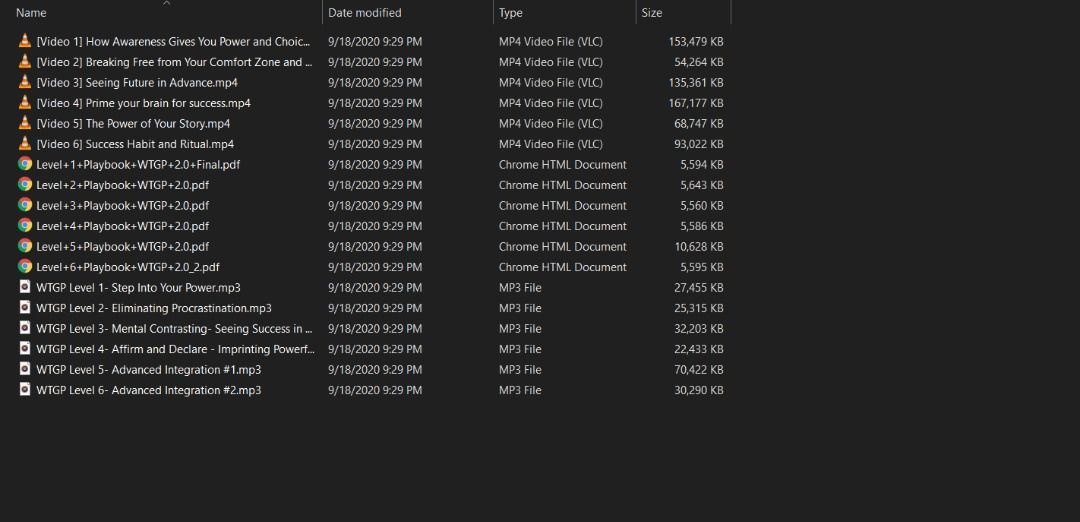Select MP3 icon for WTGP Level 5 file
The height and width of the screenshot is (522, 1080).
[x=25, y=369]
